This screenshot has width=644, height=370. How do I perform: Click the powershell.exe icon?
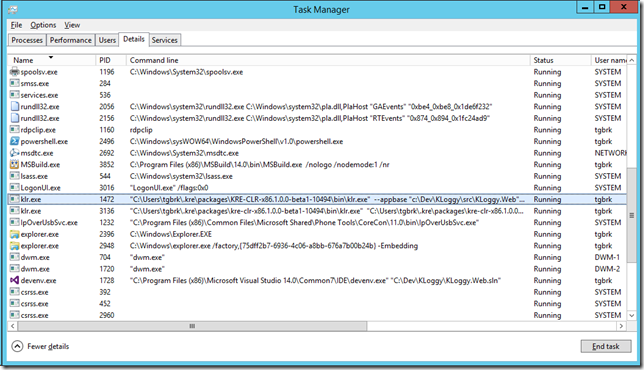point(14,141)
